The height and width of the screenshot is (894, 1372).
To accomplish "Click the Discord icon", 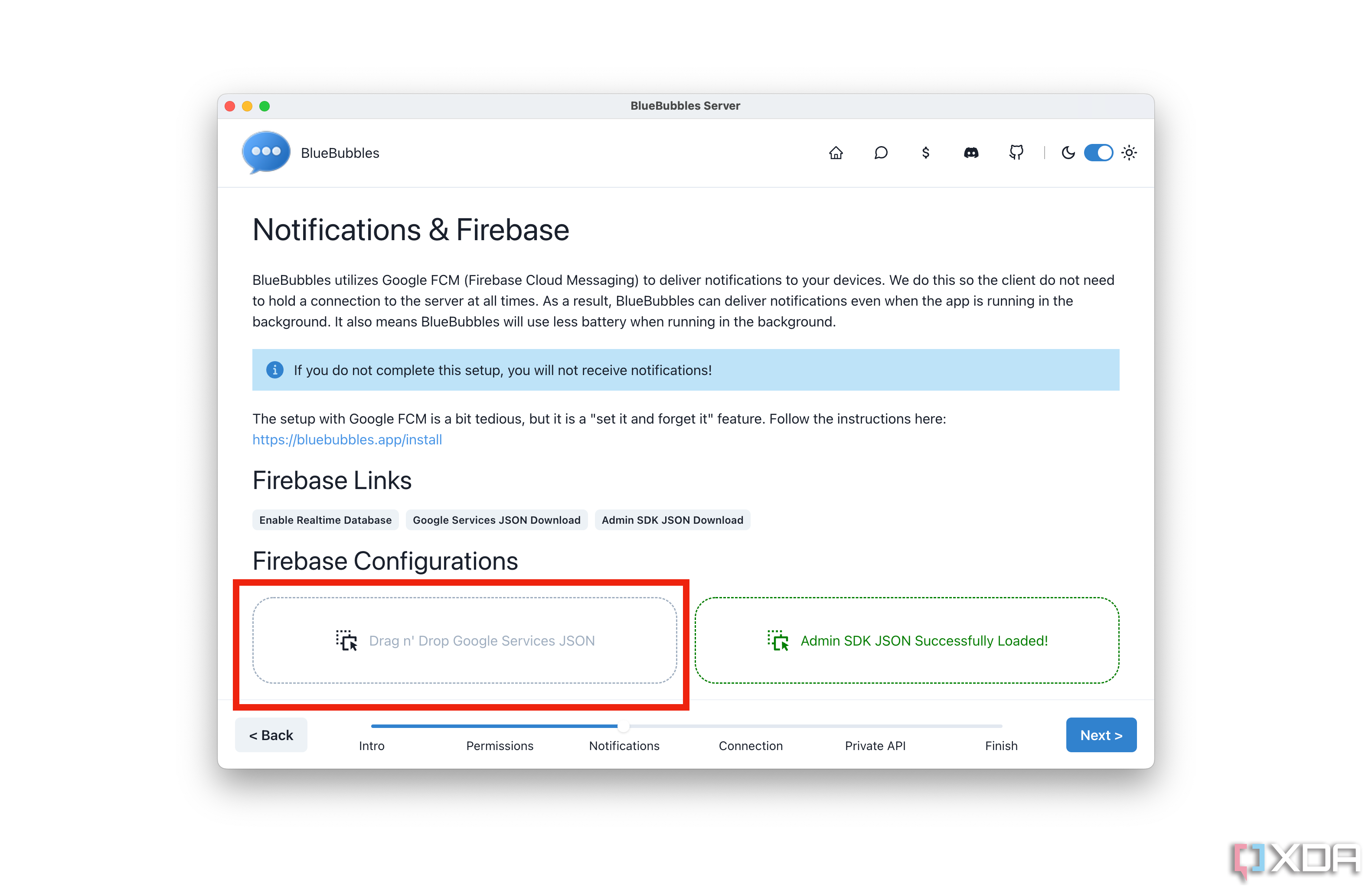I will tap(970, 153).
